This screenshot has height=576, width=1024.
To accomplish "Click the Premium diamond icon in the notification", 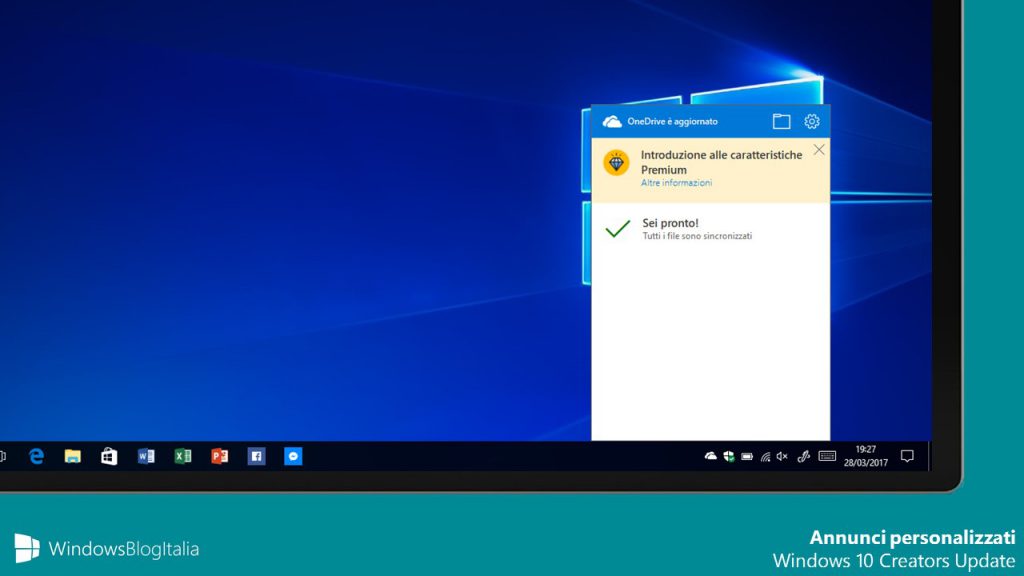I will coord(616,162).
